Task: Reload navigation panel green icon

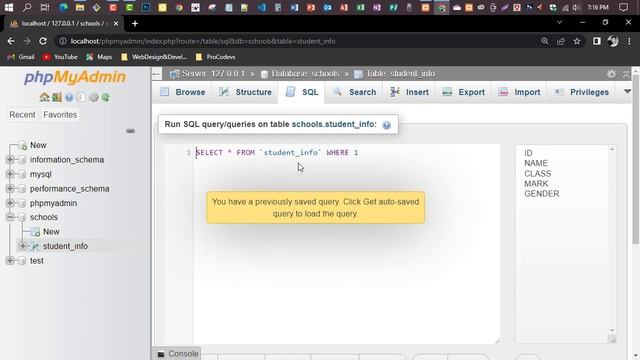Action: (106, 97)
